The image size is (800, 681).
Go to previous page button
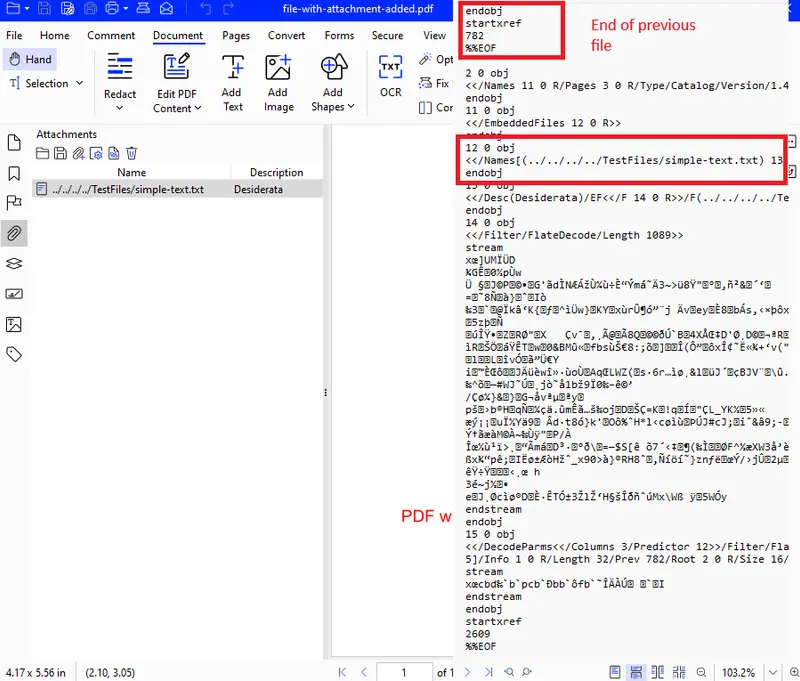tap(364, 672)
